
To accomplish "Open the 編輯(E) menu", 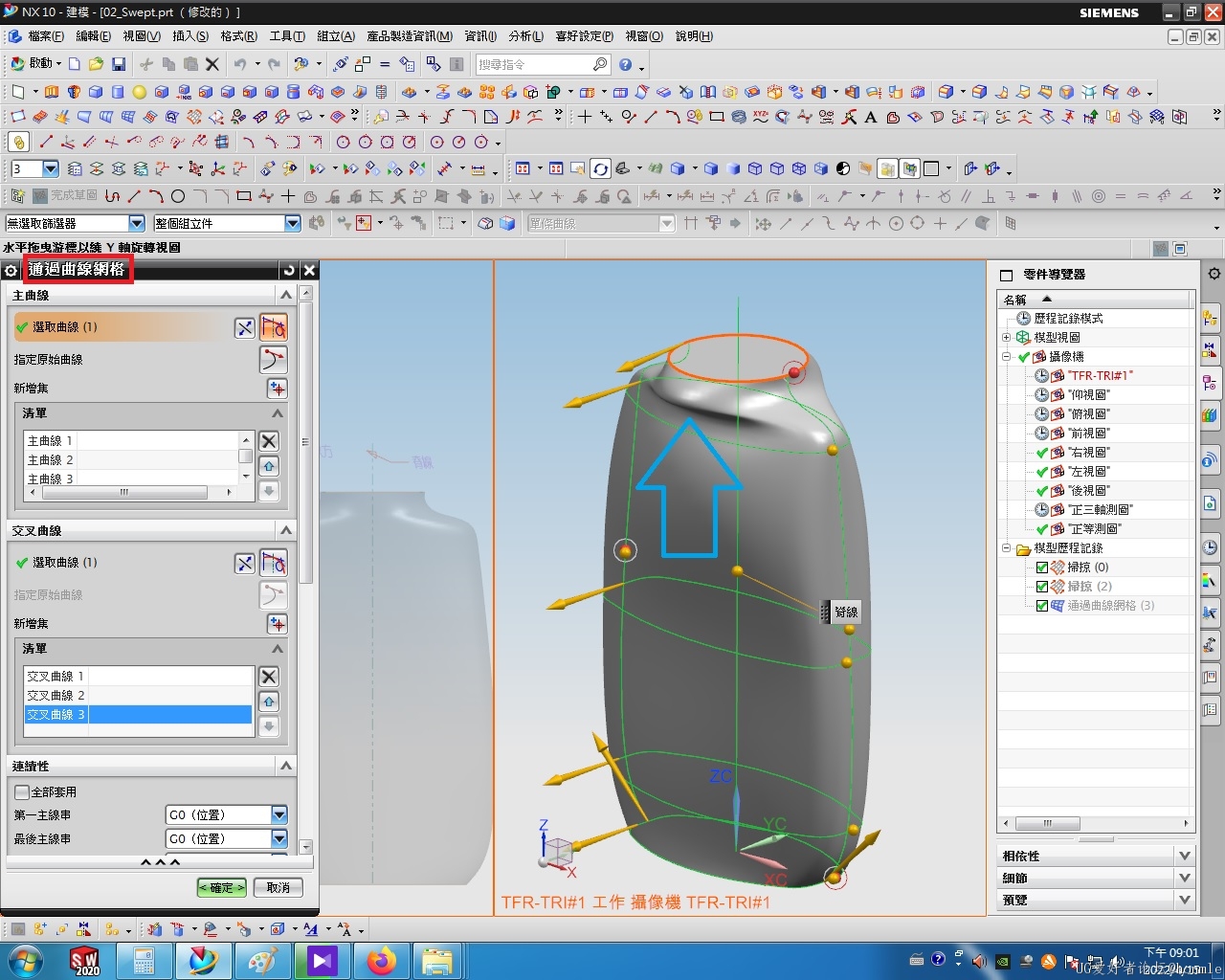I will 94,36.
